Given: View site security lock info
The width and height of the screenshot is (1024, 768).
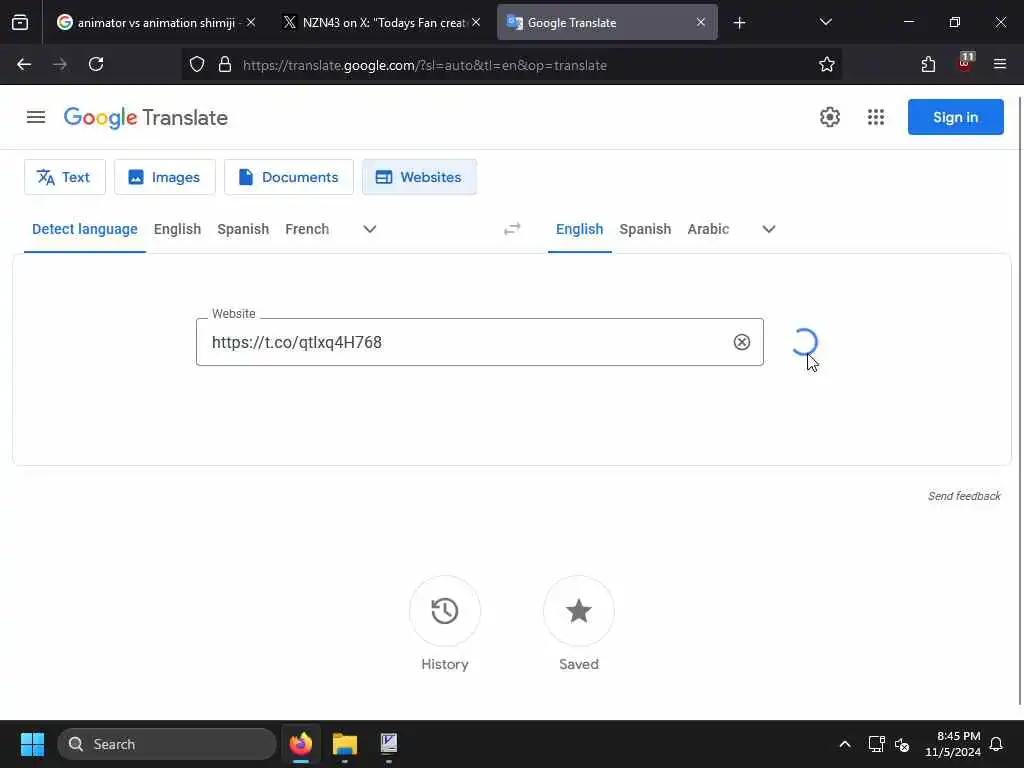Looking at the screenshot, I should [225, 65].
